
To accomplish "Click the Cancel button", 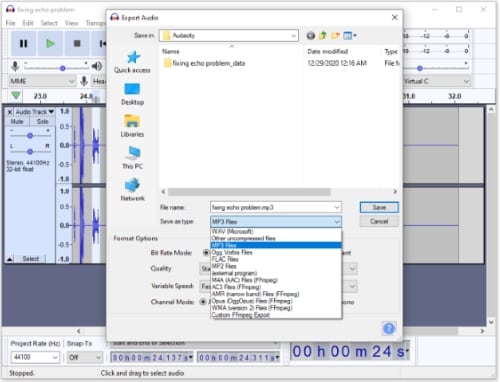I will pyautogui.click(x=379, y=221).
